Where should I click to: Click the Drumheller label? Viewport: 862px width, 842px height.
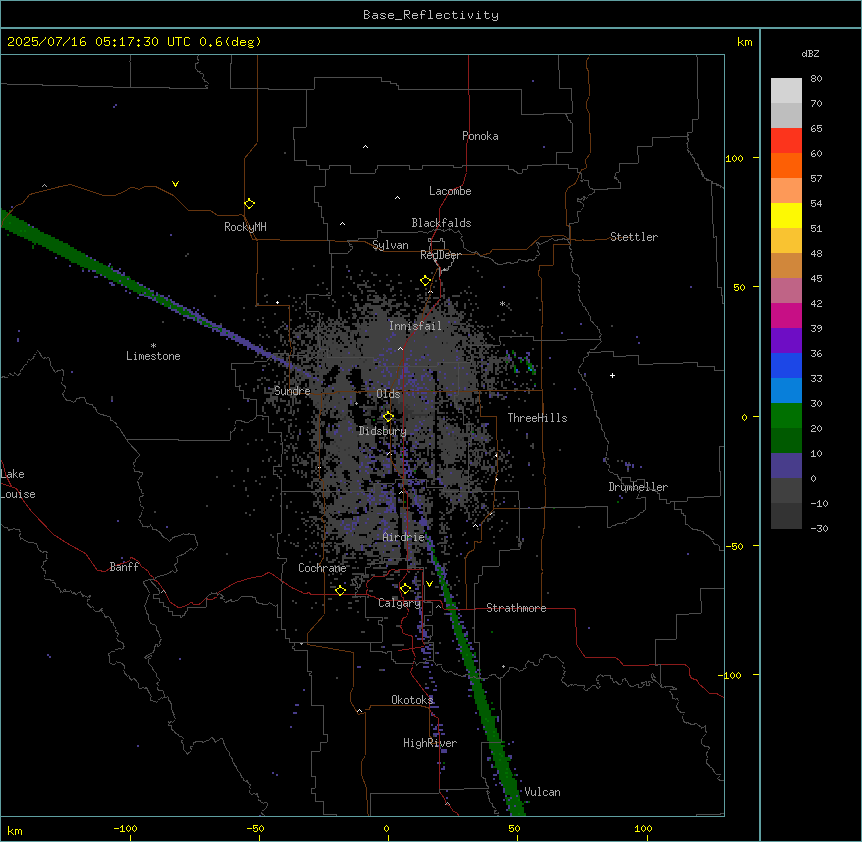[638, 487]
